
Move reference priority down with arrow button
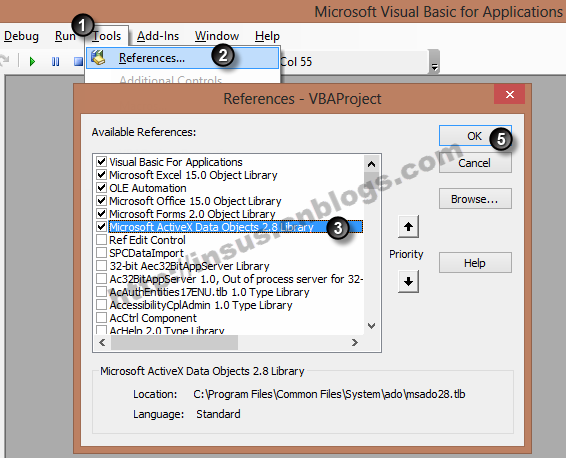pyautogui.click(x=408, y=282)
